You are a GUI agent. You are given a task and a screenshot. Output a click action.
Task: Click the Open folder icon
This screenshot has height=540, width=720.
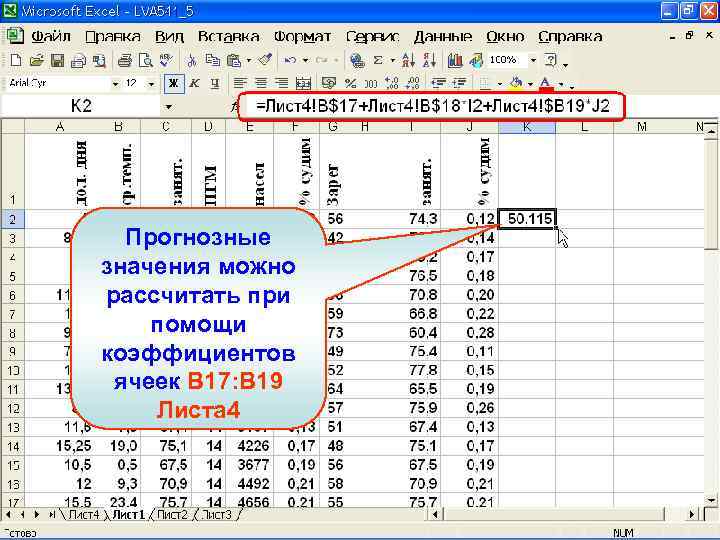coord(36,60)
